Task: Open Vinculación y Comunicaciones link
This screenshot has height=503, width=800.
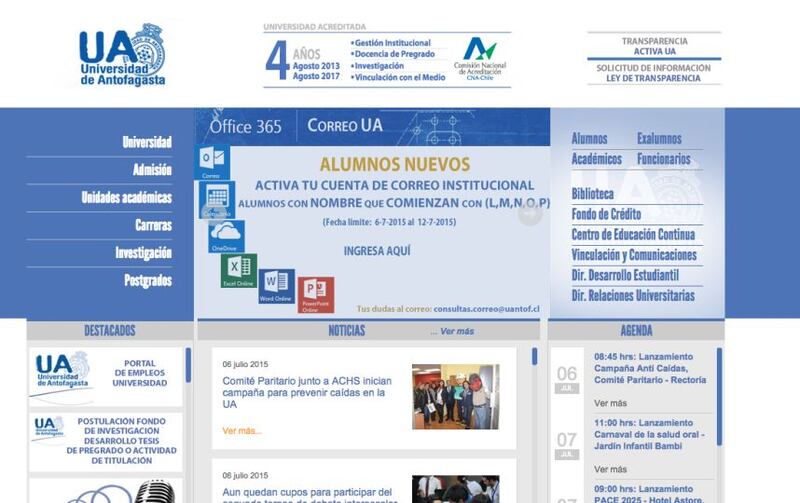Action: click(x=634, y=255)
